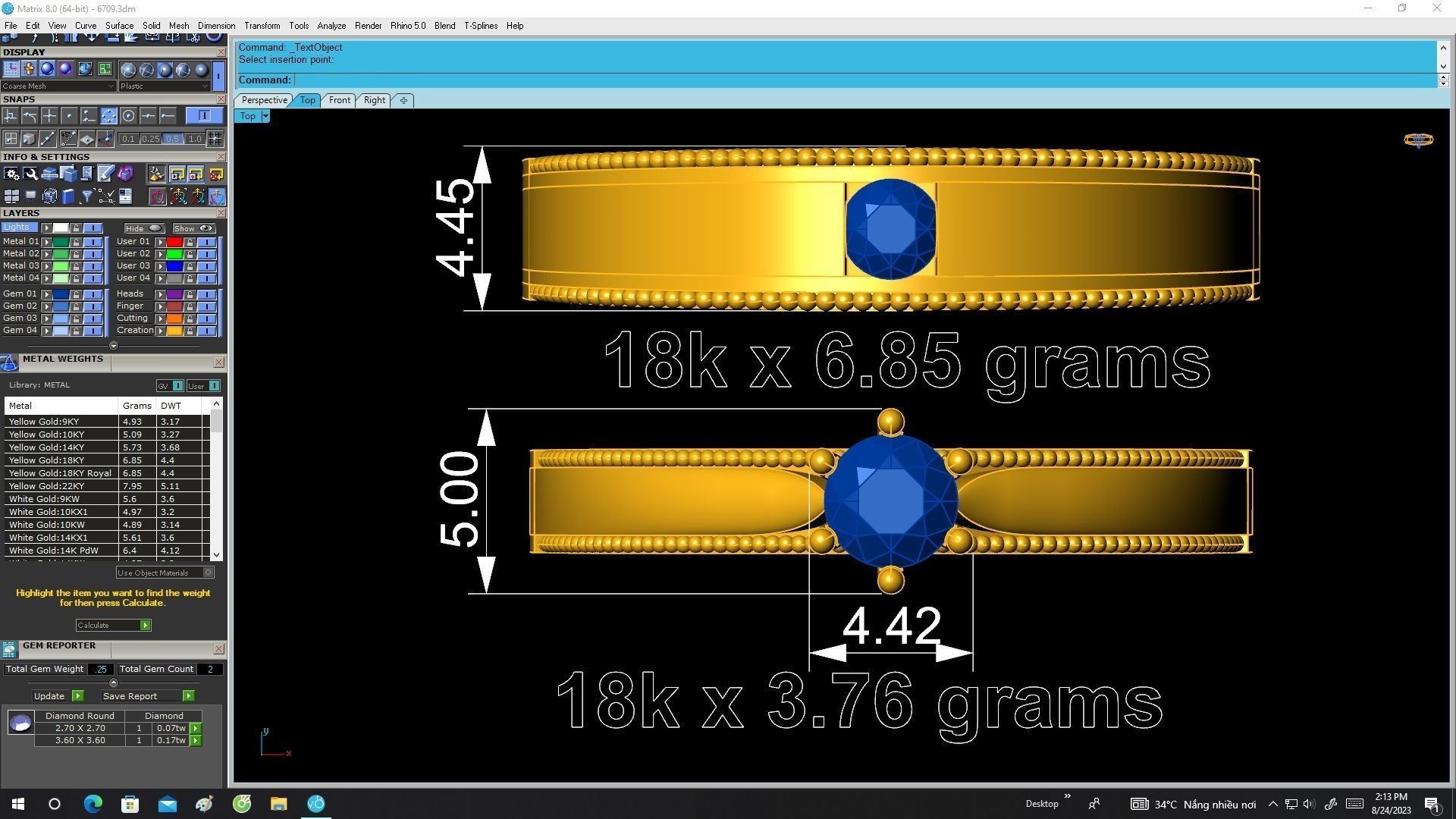Click the red-X yellow-arrow stop recording icon

coord(216,174)
